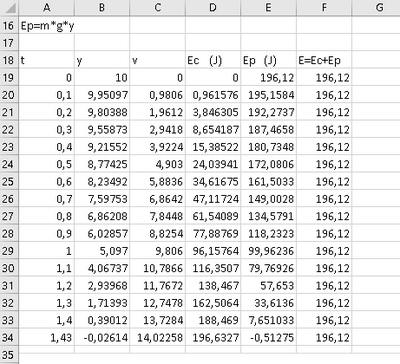Viewport: 400px width, 364px height.
Task: Click the 'E=Ec+Ep' header cell
Action: pyautogui.click(x=324, y=60)
